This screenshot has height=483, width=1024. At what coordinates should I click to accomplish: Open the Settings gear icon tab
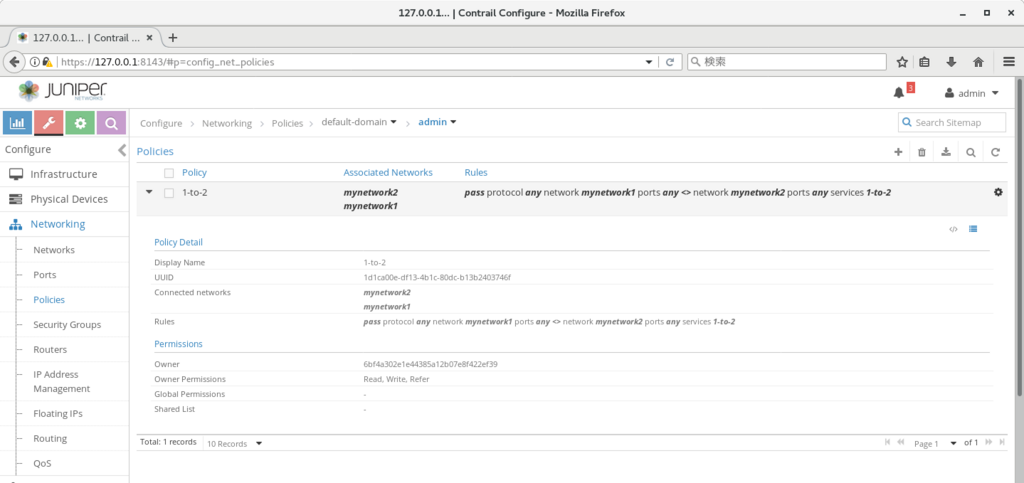tap(80, 123)
